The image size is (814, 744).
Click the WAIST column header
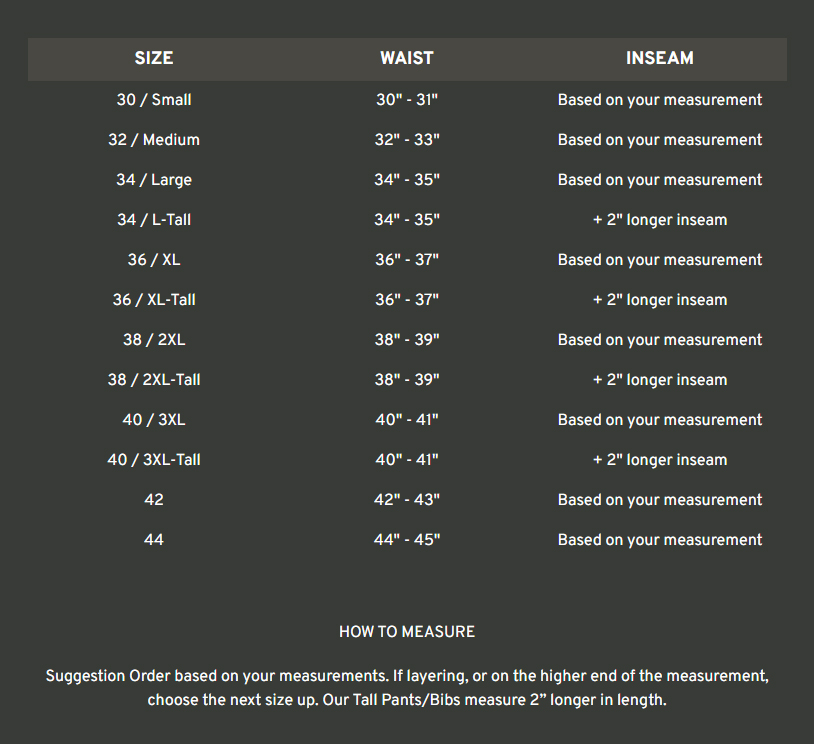(x=407, y=58)
